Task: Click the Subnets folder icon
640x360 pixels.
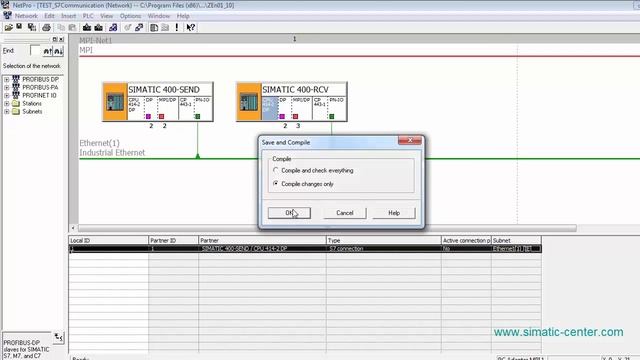Action: 16,111
